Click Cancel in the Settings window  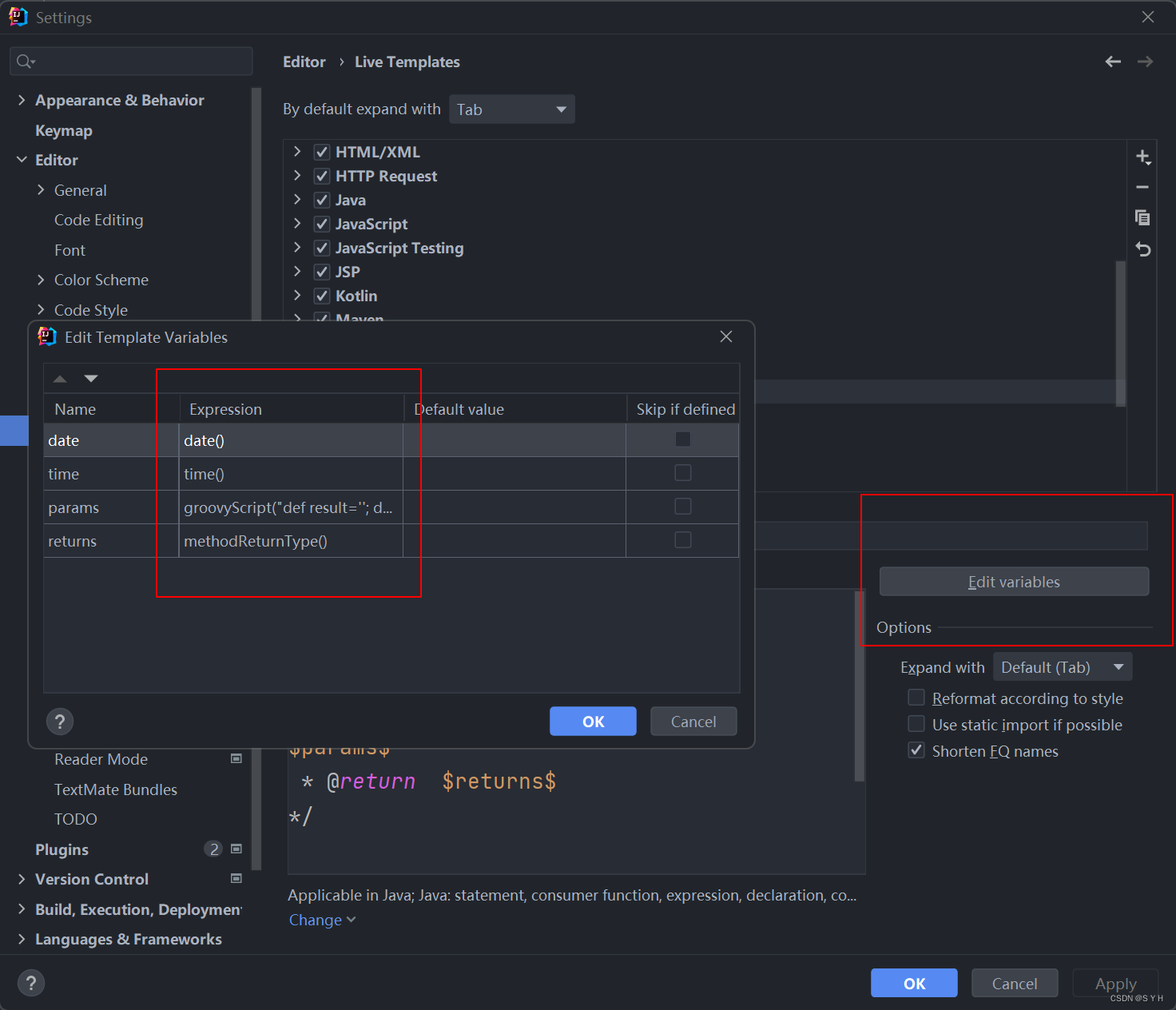pos(1015,983)
